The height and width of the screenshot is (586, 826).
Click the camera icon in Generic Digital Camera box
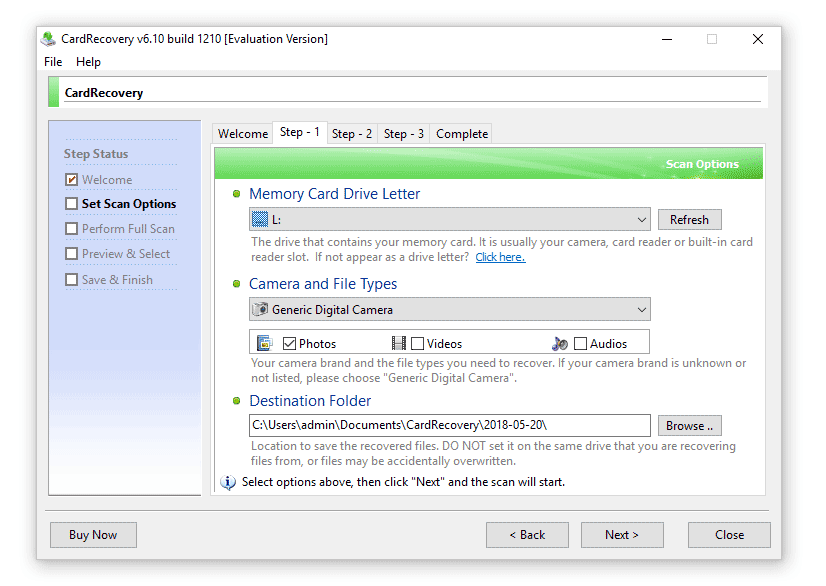click(x=260, y=309)
